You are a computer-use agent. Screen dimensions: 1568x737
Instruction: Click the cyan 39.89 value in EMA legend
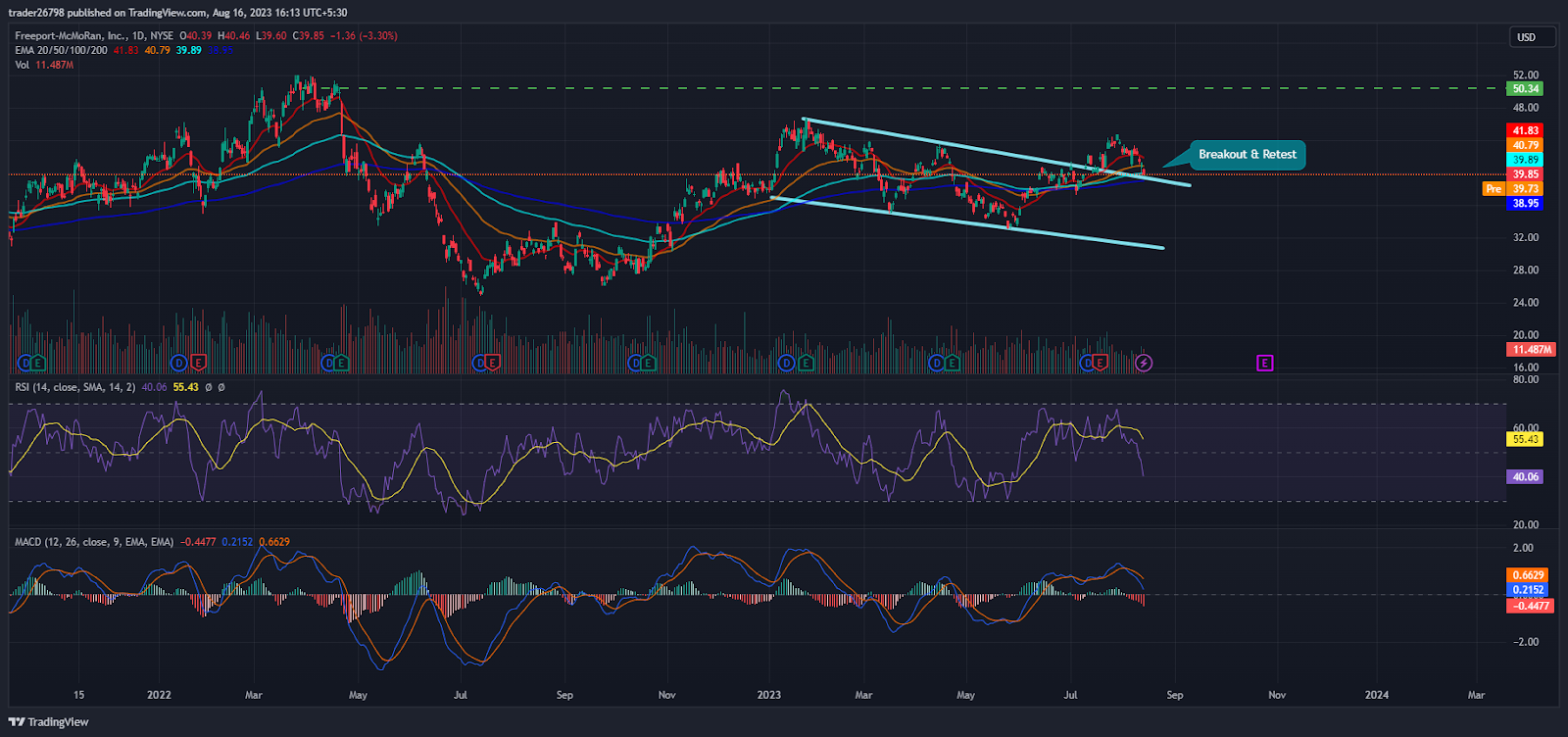pos(189,50)
